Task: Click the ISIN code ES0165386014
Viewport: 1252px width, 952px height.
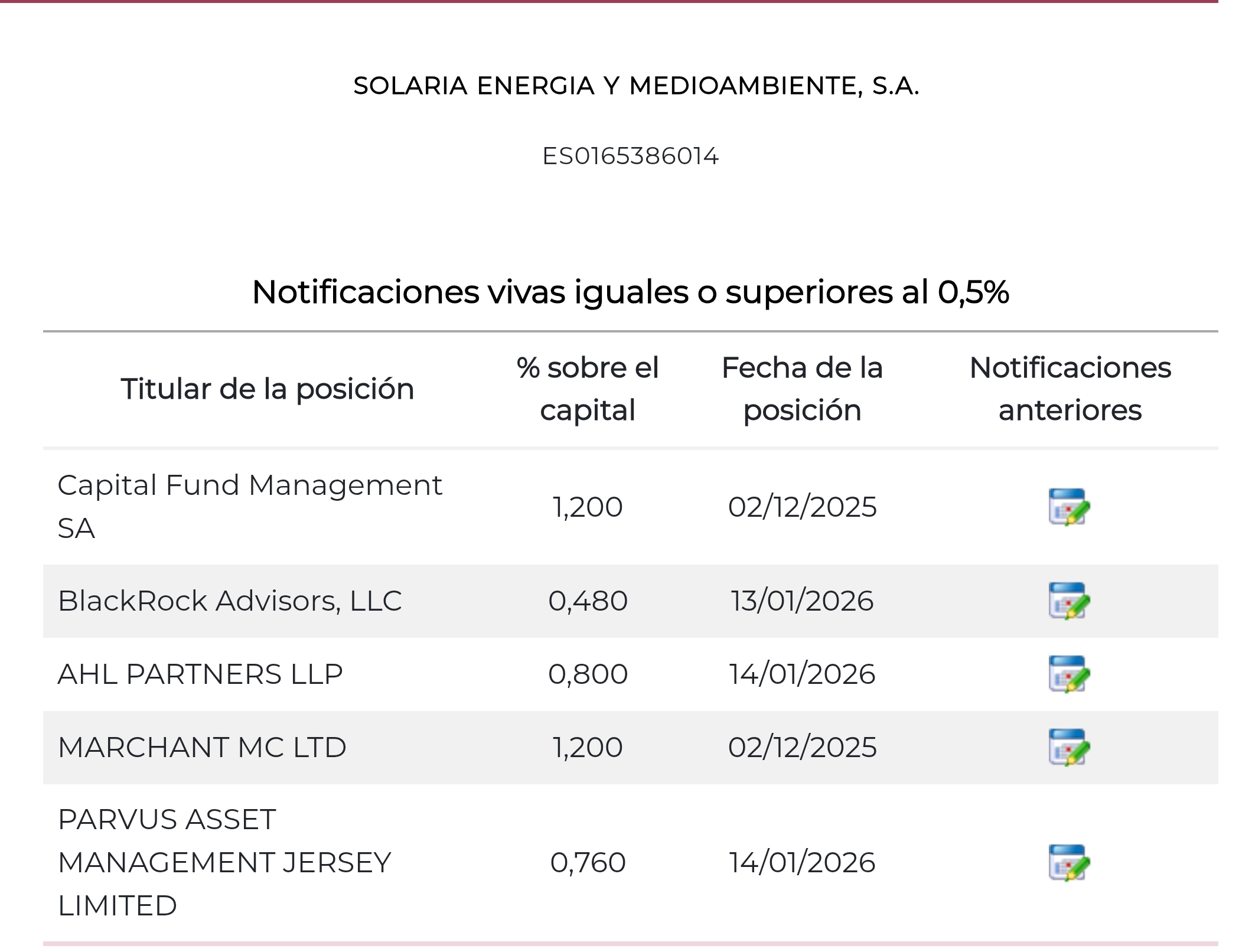Action: (x=631, y=157)
